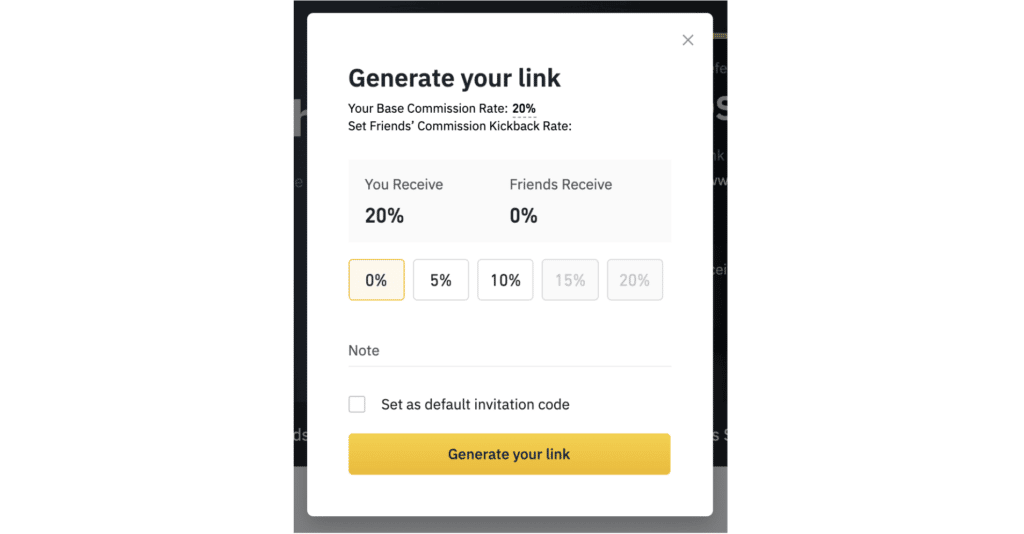Click the 'Generate your link' dialog heading
This screenshot has height=534, width=1024.
click(x=454, y=78)
